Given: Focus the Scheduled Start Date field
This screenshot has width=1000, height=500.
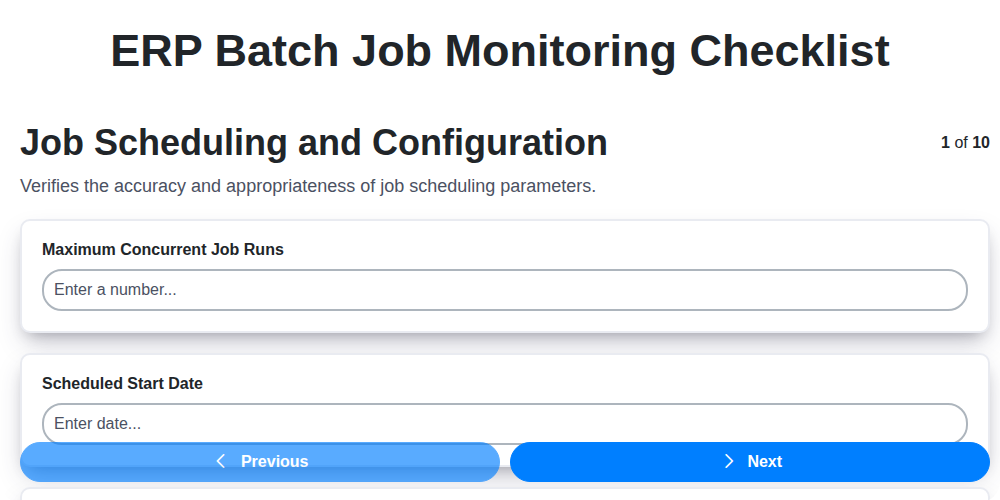Looking at the screenshot, I should (505, 423).
